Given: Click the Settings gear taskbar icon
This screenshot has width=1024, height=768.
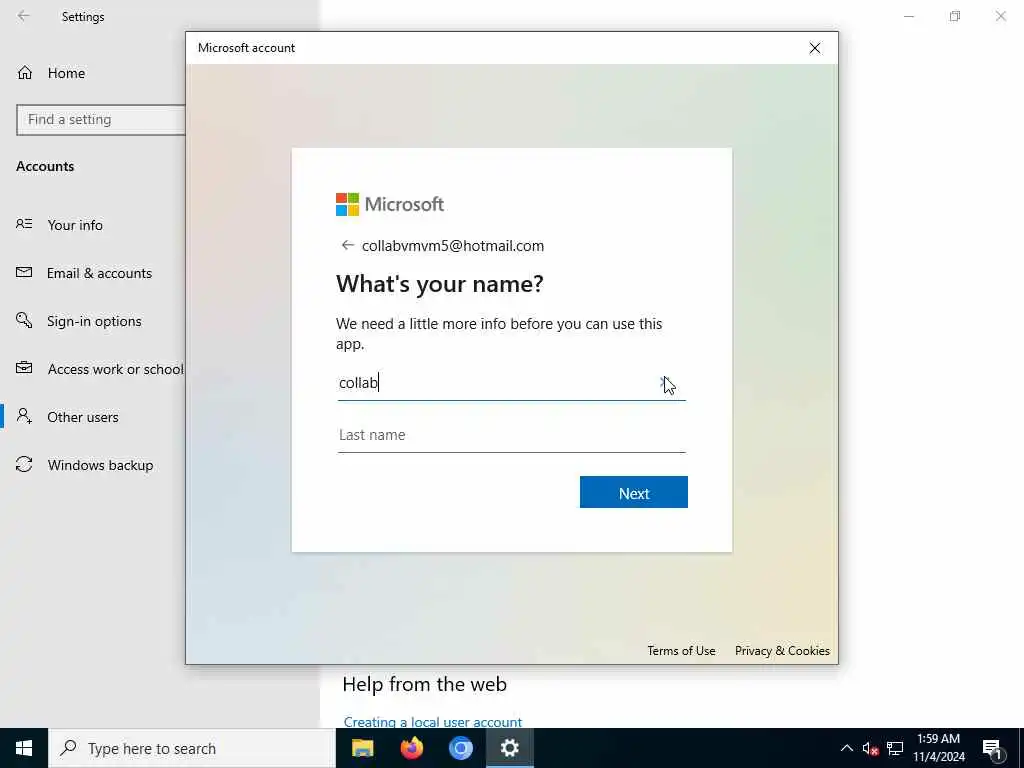Looking at the screenshot, I should 509,748.
